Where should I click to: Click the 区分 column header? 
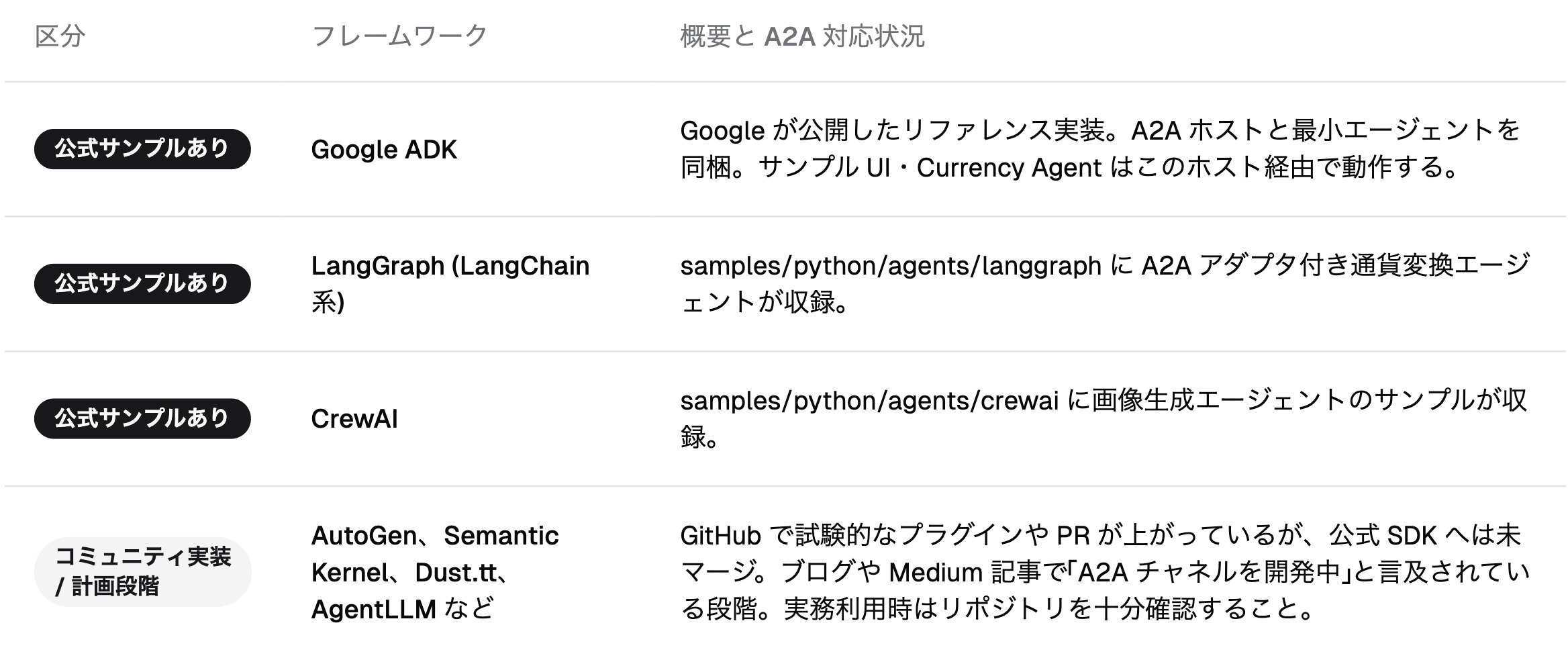pos(60,36)
